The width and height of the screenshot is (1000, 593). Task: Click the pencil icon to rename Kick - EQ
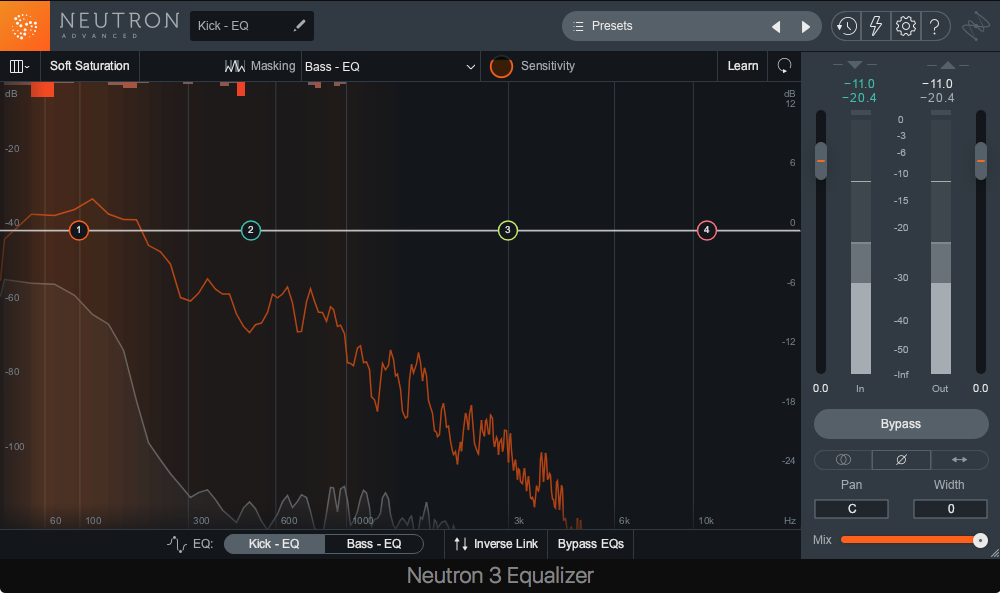pyautogui.click(x=299, y=26)
